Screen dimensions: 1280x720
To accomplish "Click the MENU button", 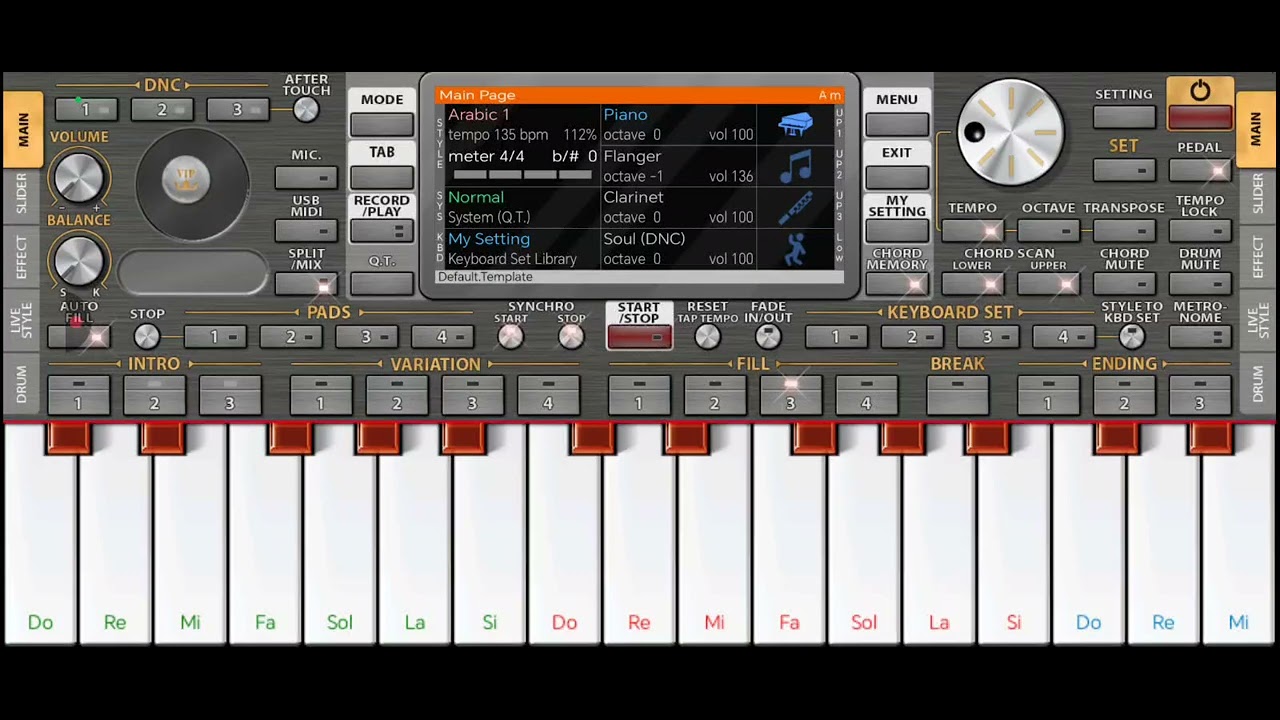I will 897,124.
